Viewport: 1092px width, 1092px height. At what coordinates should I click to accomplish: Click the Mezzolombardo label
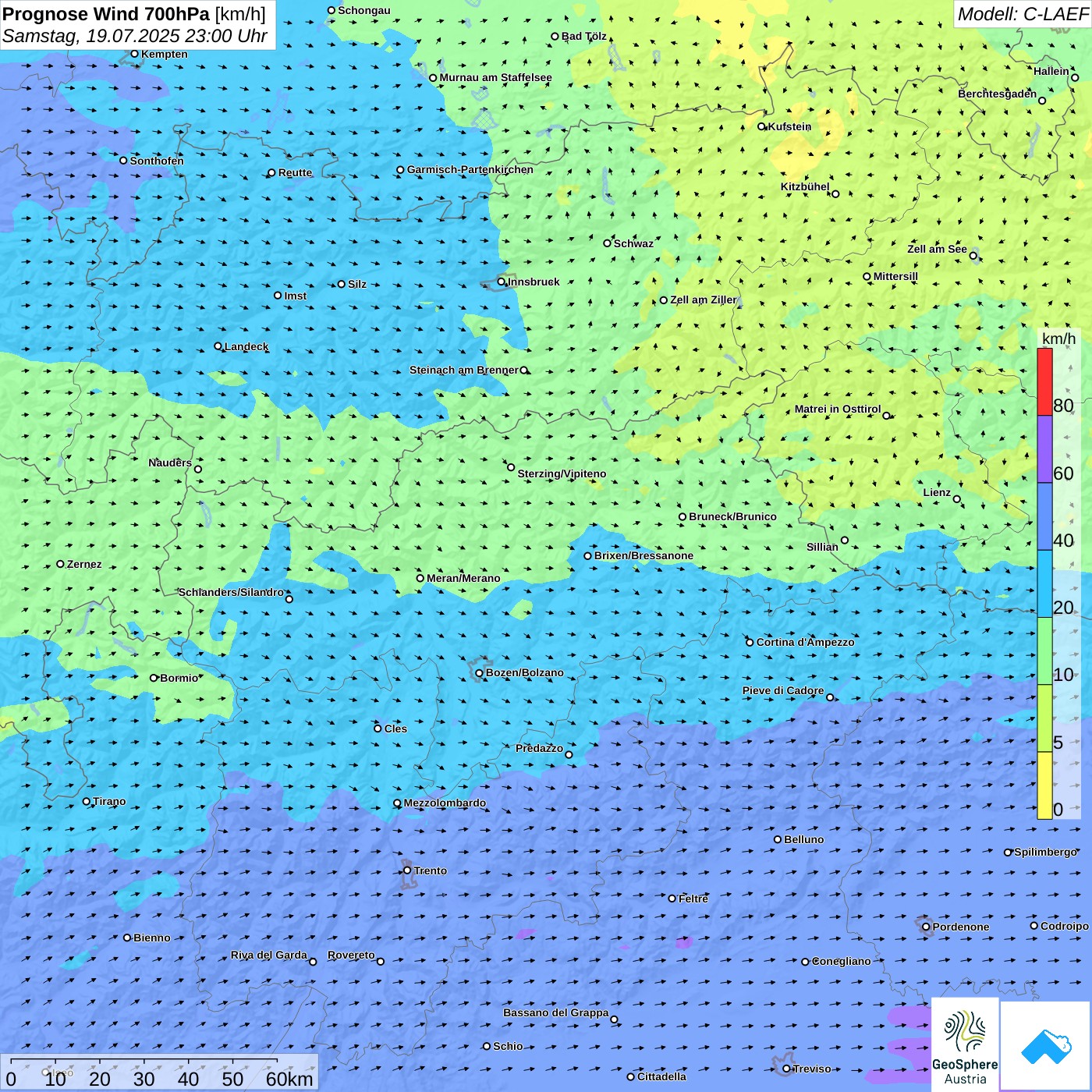tap(445, 803)
